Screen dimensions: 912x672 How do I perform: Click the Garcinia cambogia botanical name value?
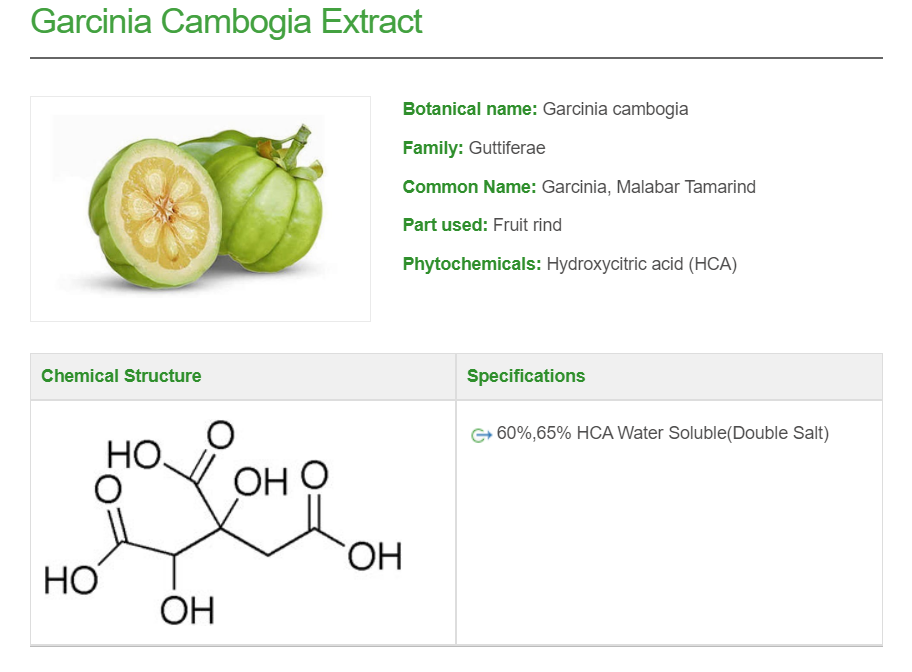[615, 109]
